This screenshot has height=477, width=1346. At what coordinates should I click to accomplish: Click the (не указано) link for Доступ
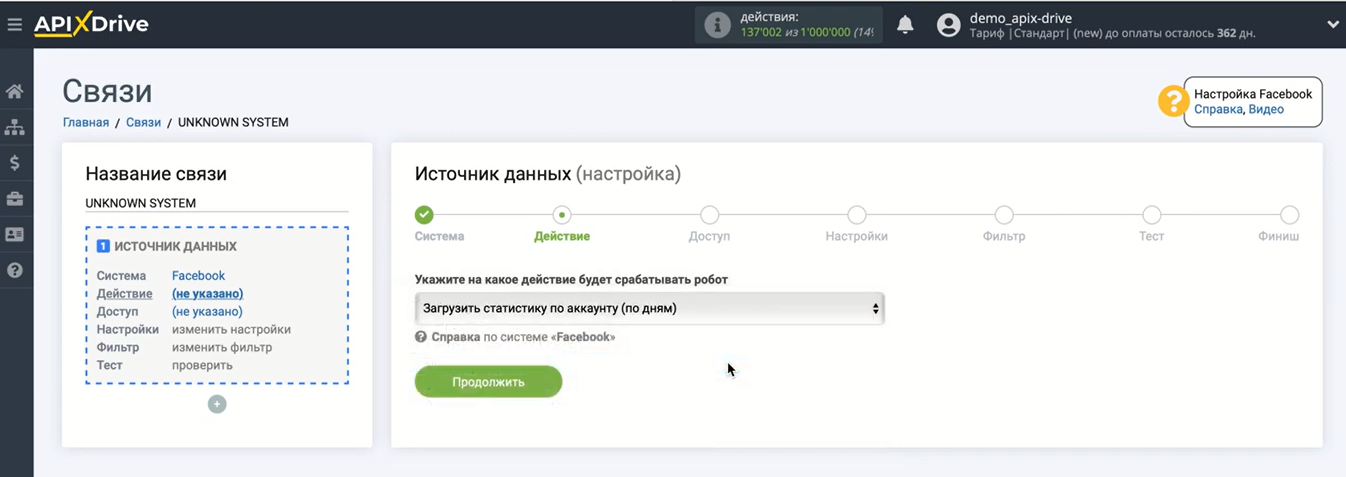pos(208,312)
